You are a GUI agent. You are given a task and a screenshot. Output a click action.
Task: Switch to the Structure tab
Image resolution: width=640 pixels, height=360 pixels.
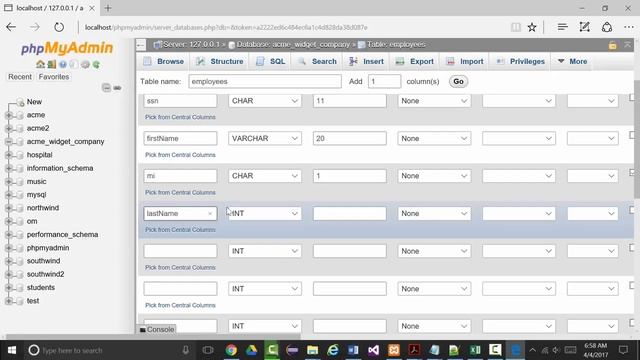(220, 61)
